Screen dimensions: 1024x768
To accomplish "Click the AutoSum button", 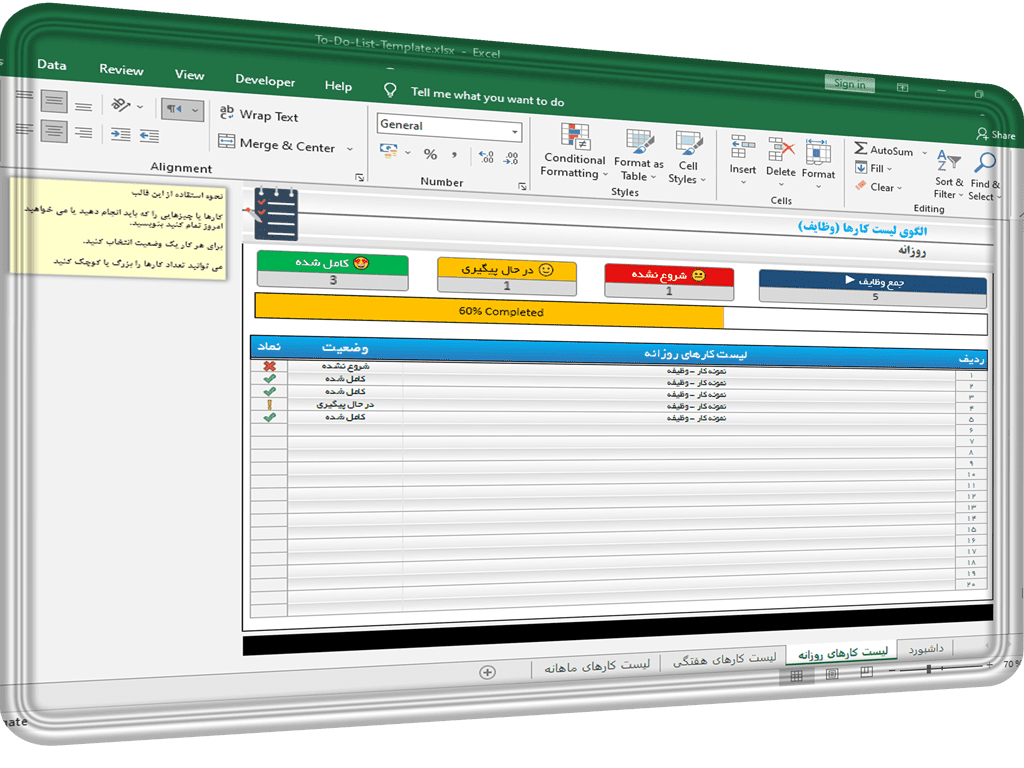I will (884, 150).
